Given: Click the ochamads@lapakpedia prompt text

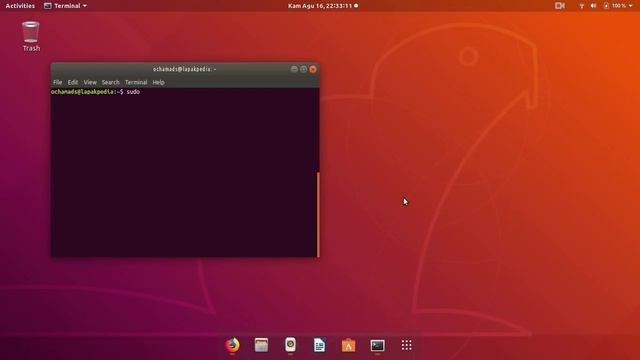Looking at the screenshot, I should (82, 92).
